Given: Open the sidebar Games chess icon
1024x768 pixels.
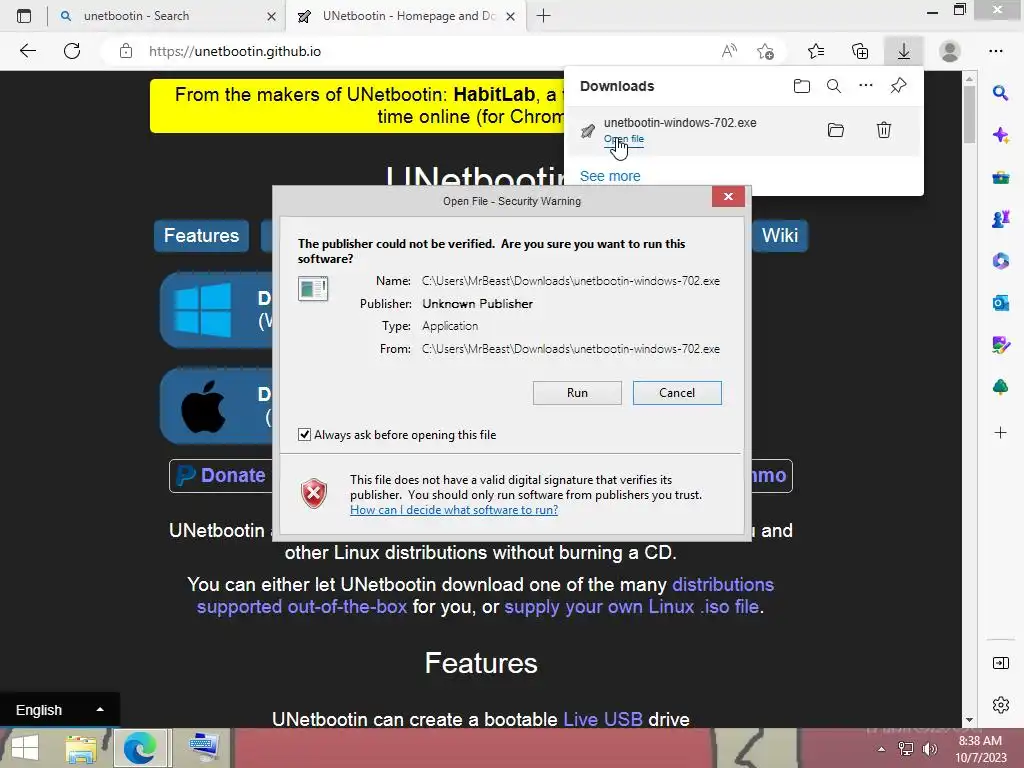Looking at the screenshot, I should click(1000, 219).
